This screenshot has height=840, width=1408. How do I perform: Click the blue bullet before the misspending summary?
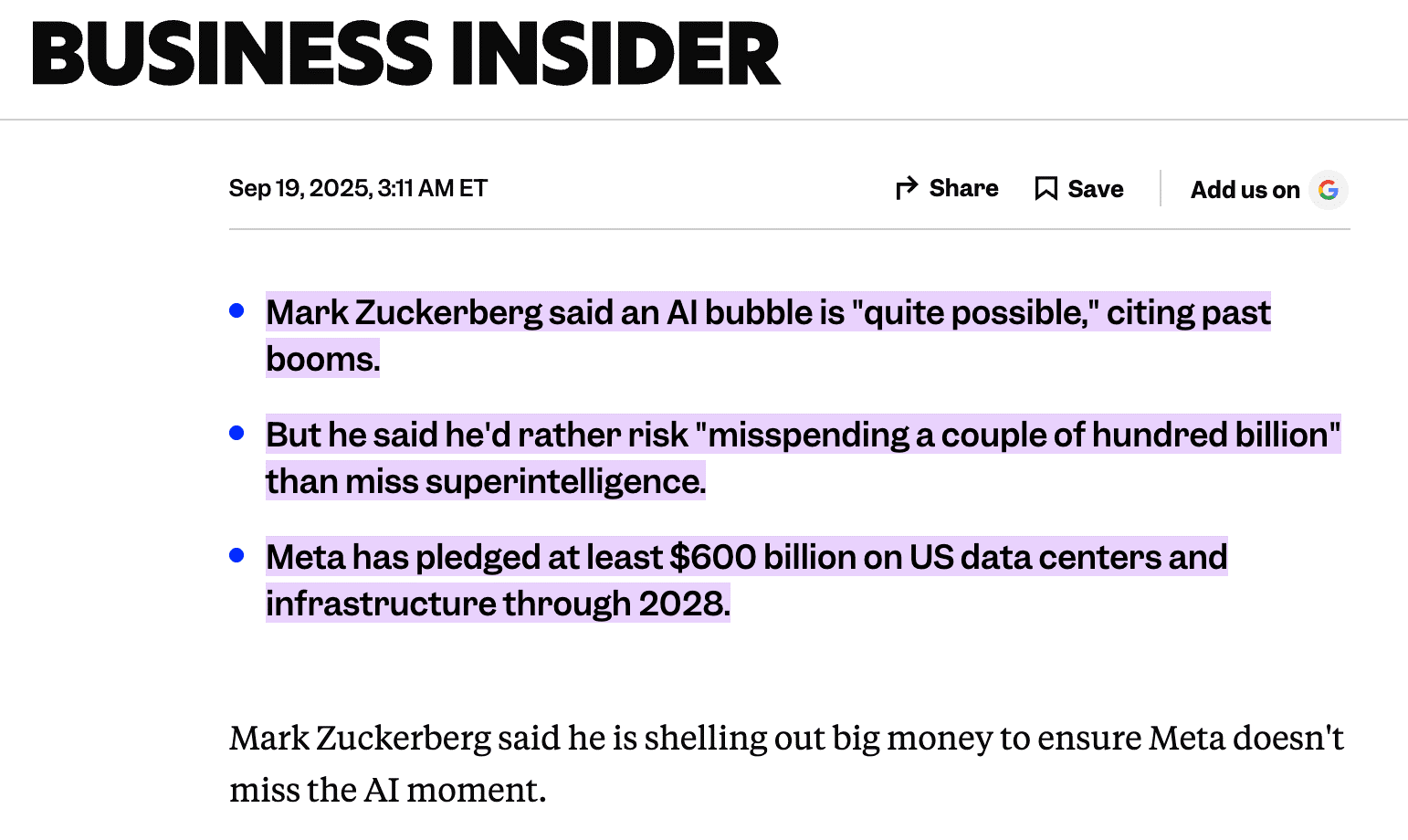coord(236,434)
